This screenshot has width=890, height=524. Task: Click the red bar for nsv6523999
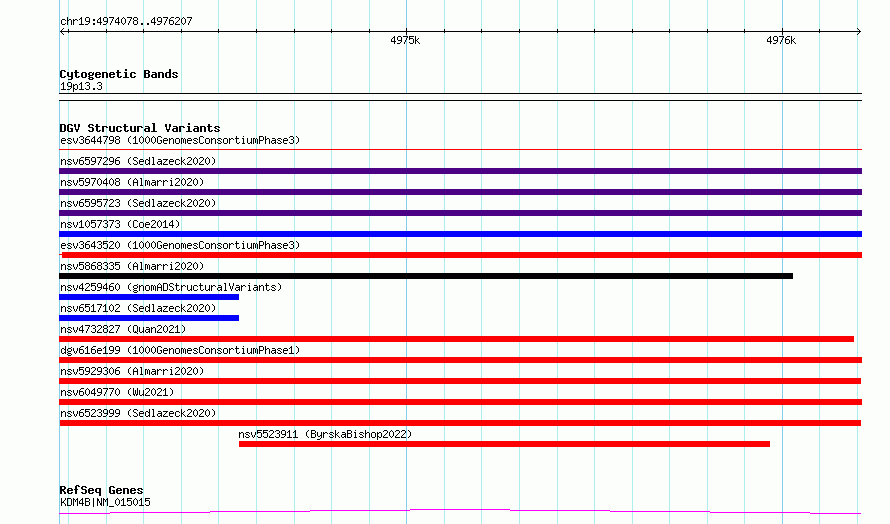click(460, 423)
